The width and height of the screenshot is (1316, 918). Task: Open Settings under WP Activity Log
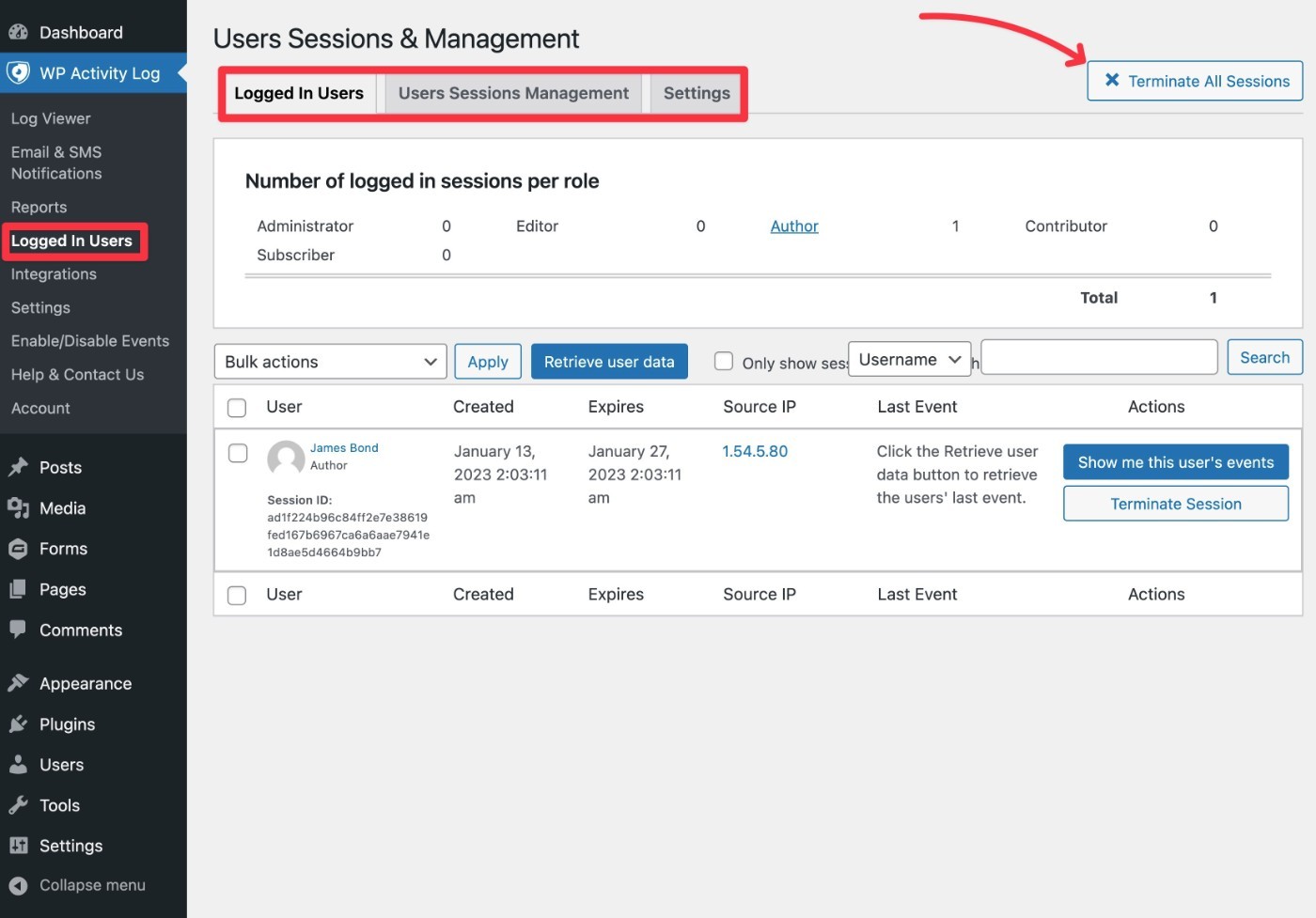(x=40, y=307)
